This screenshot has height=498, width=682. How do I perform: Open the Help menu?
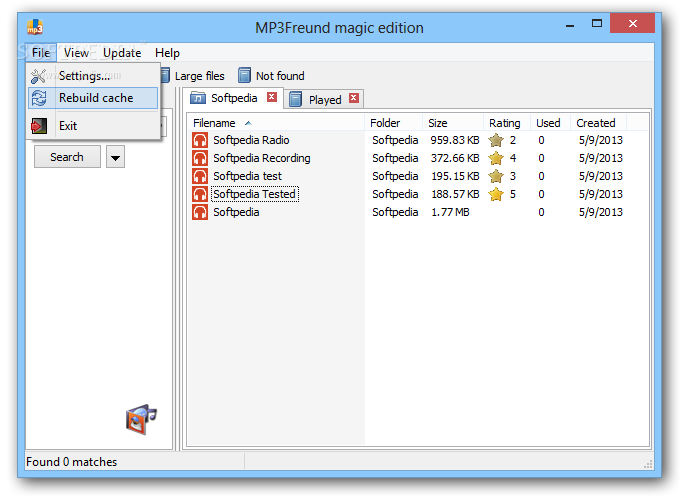(167, 53)
